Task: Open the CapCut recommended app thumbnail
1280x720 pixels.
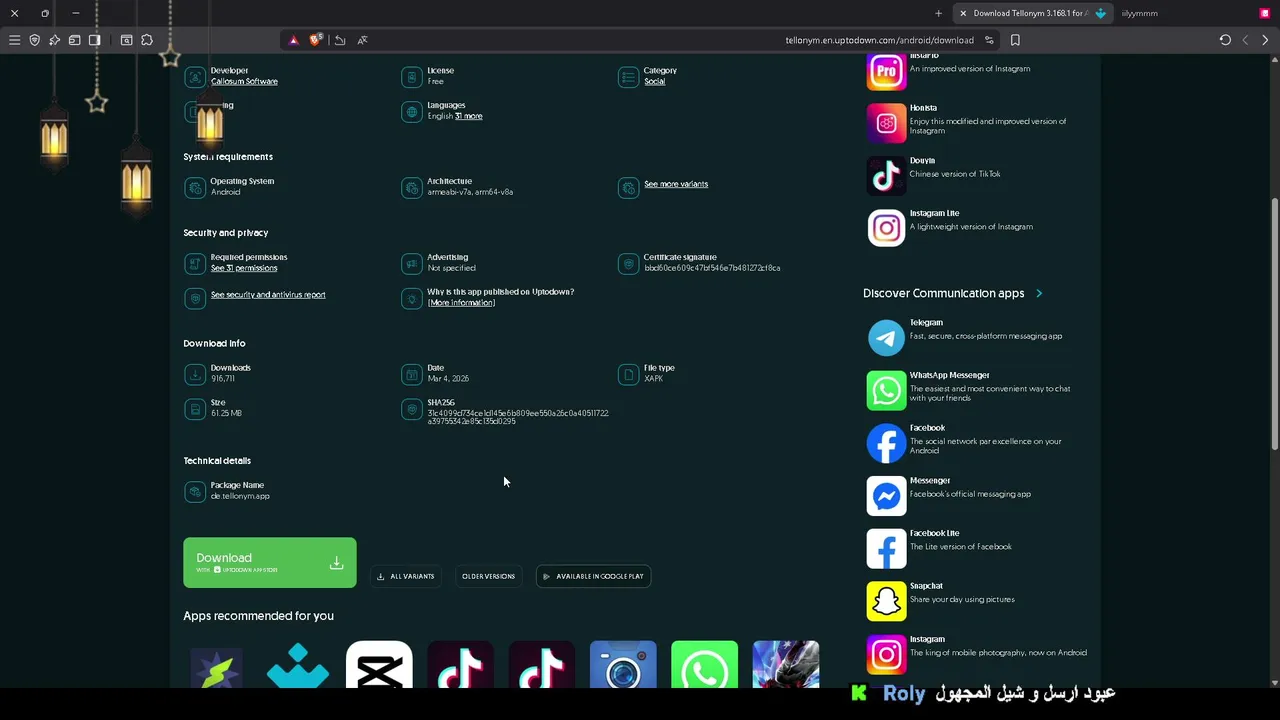Action: 379,665
